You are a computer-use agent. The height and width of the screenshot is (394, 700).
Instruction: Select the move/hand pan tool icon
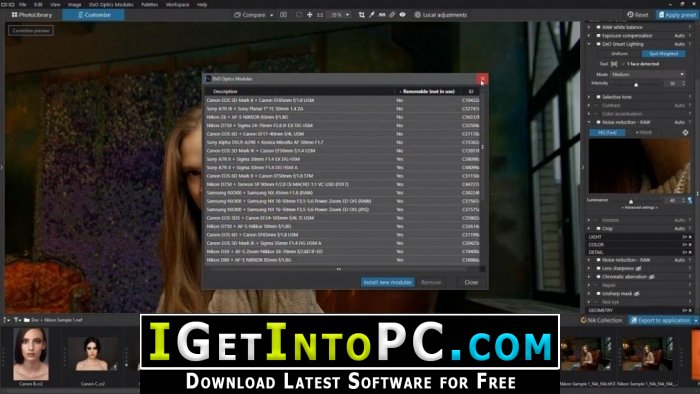tap(309, 15)
